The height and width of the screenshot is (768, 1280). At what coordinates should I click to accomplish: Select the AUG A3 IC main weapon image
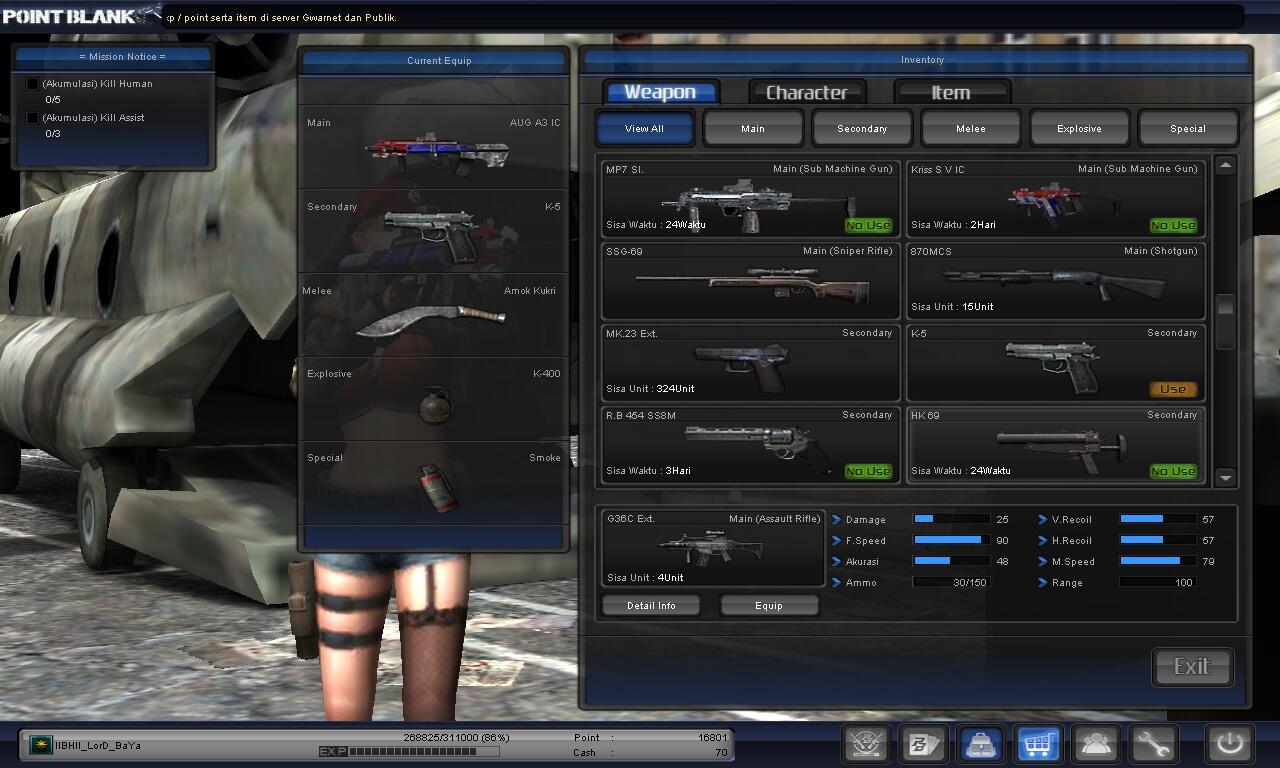[437, 152]
